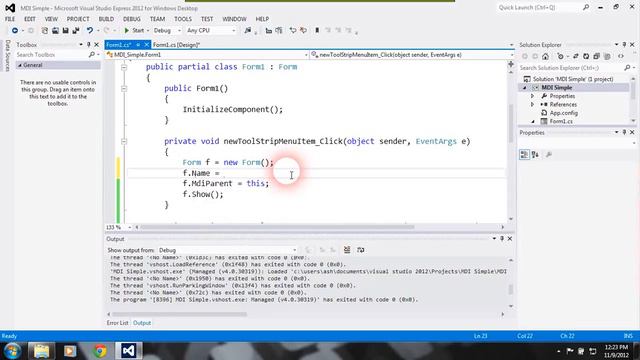The height and width of the screenshot is (360, 640).
Task: Clear all output text in Output panel
Action: click(347, 250)
